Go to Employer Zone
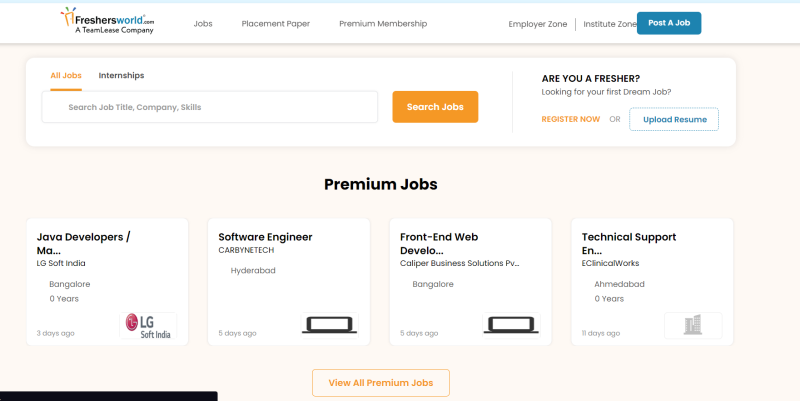Image resolution: width=800 pixels, height=401 pixels. [x=538, y=24]
